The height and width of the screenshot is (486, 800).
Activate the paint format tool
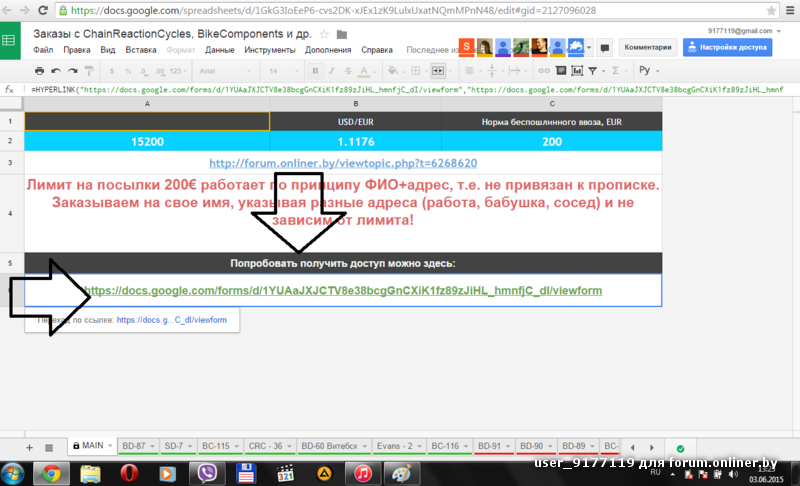[x=89, y=71]
